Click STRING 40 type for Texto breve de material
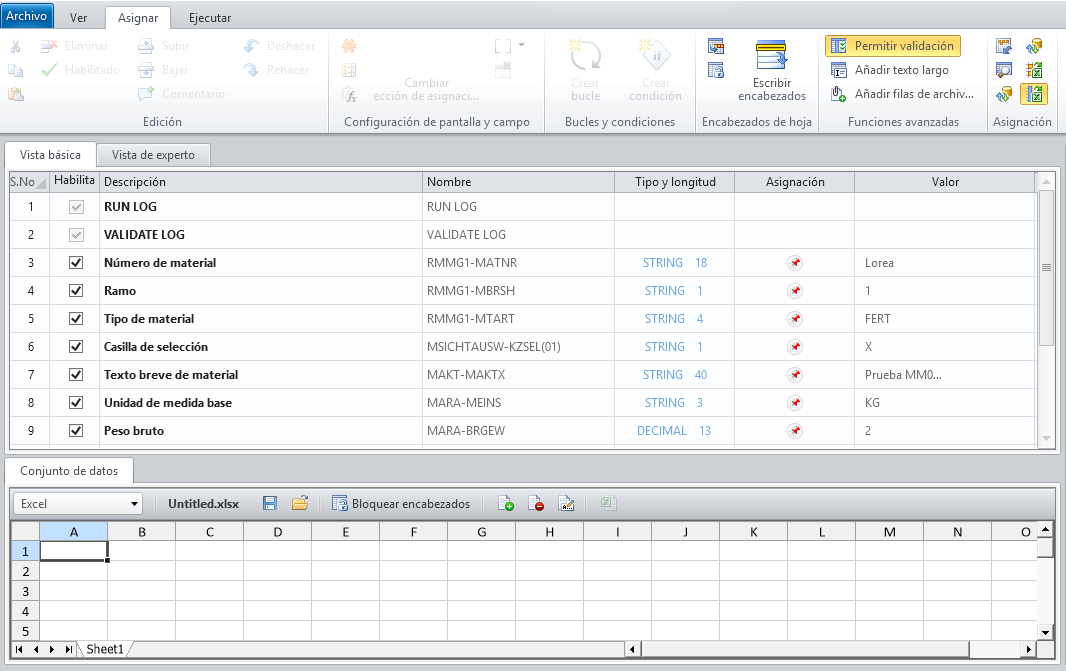Image resolution: width=1066 pixels, height=671 pixels. [674, 375]
